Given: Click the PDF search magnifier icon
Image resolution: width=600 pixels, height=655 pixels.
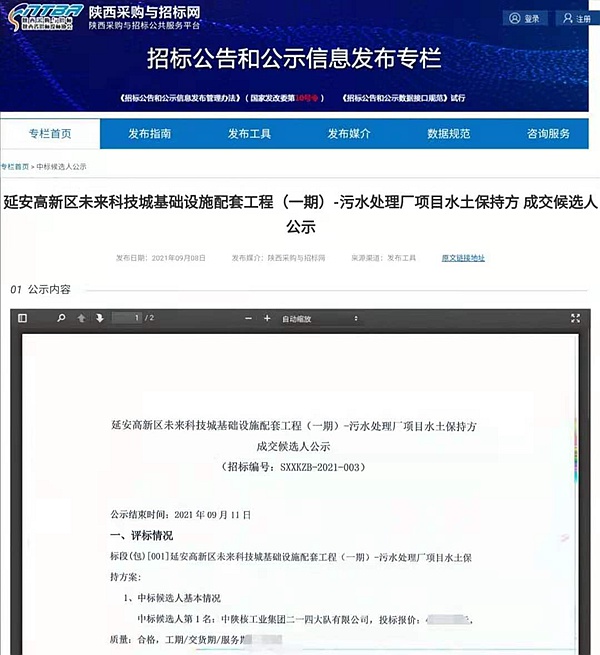Looking at the screenshot, I should click(x=61, y=318).
